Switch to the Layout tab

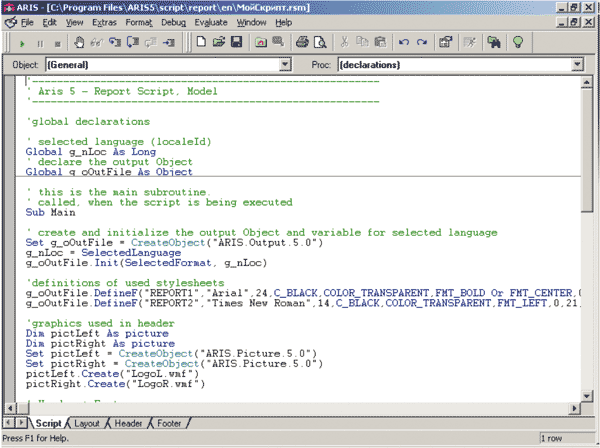coord(87,423)
